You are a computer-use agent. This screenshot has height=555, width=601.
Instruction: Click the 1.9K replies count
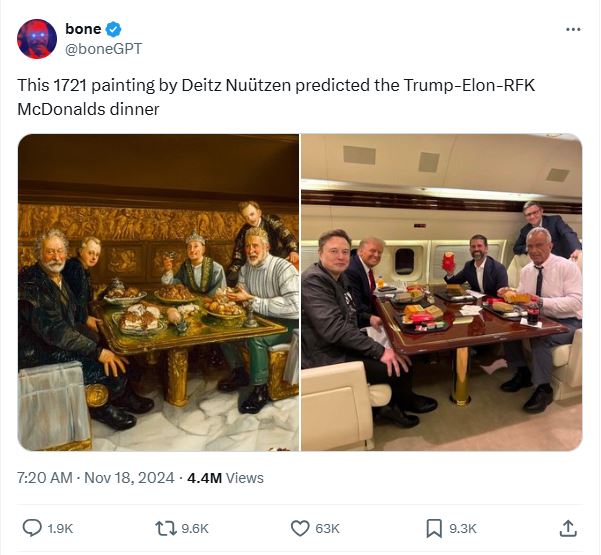click(62, 528)
